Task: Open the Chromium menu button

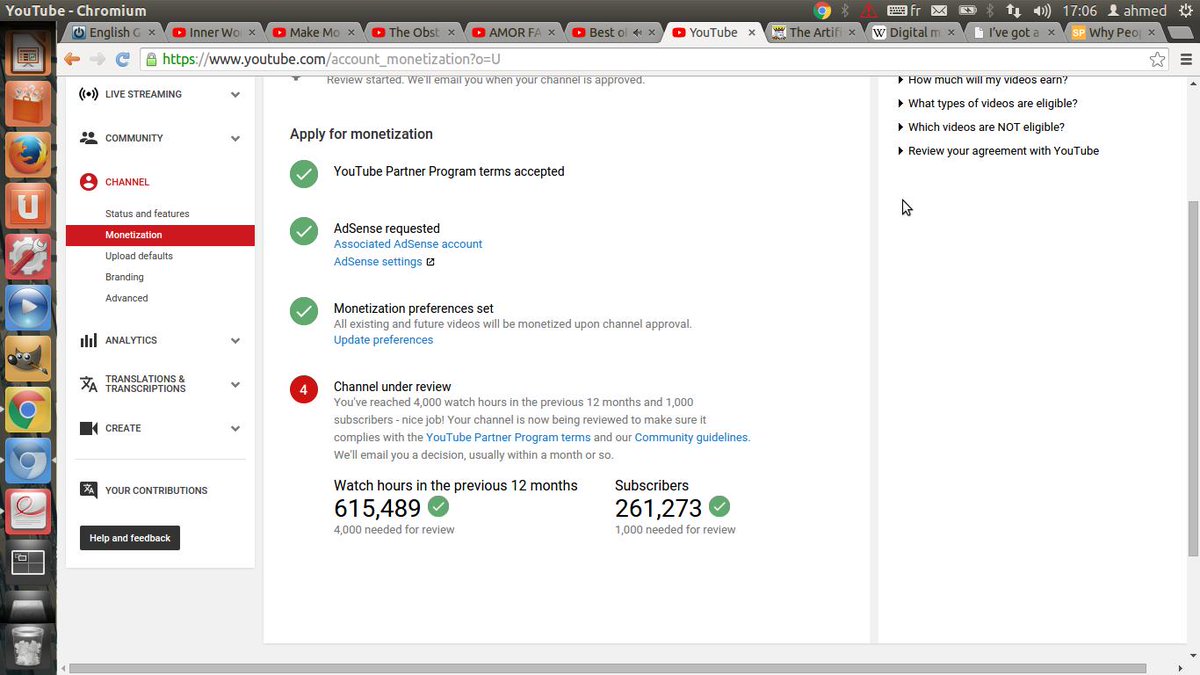Action: tap(1186, 60)
